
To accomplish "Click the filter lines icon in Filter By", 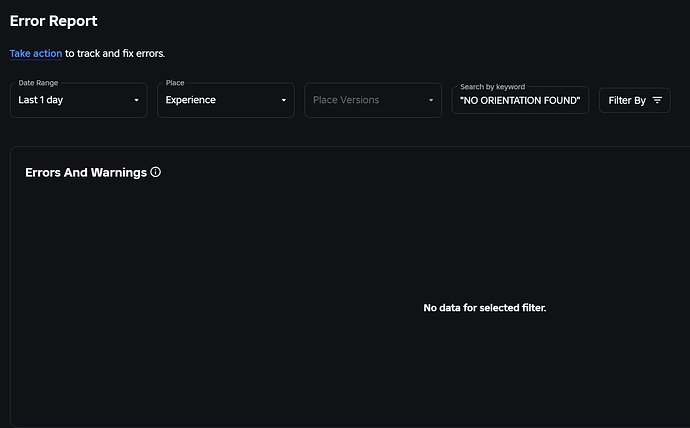I will 657,100.
